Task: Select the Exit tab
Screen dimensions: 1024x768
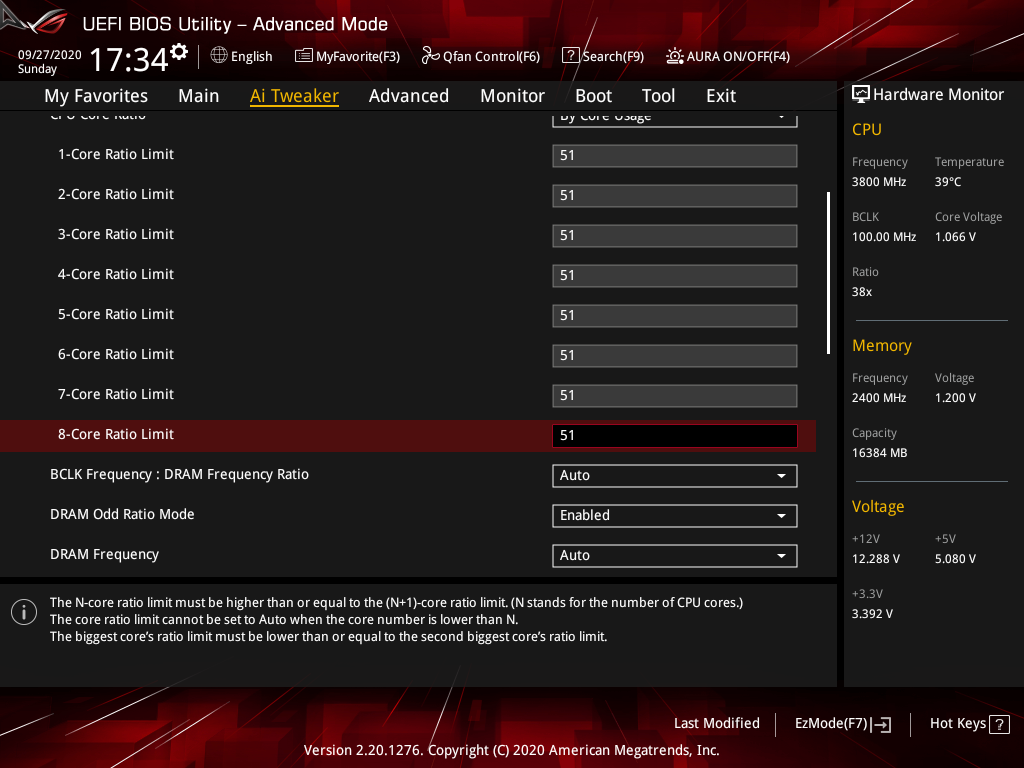Action: [x=721, y=96]
